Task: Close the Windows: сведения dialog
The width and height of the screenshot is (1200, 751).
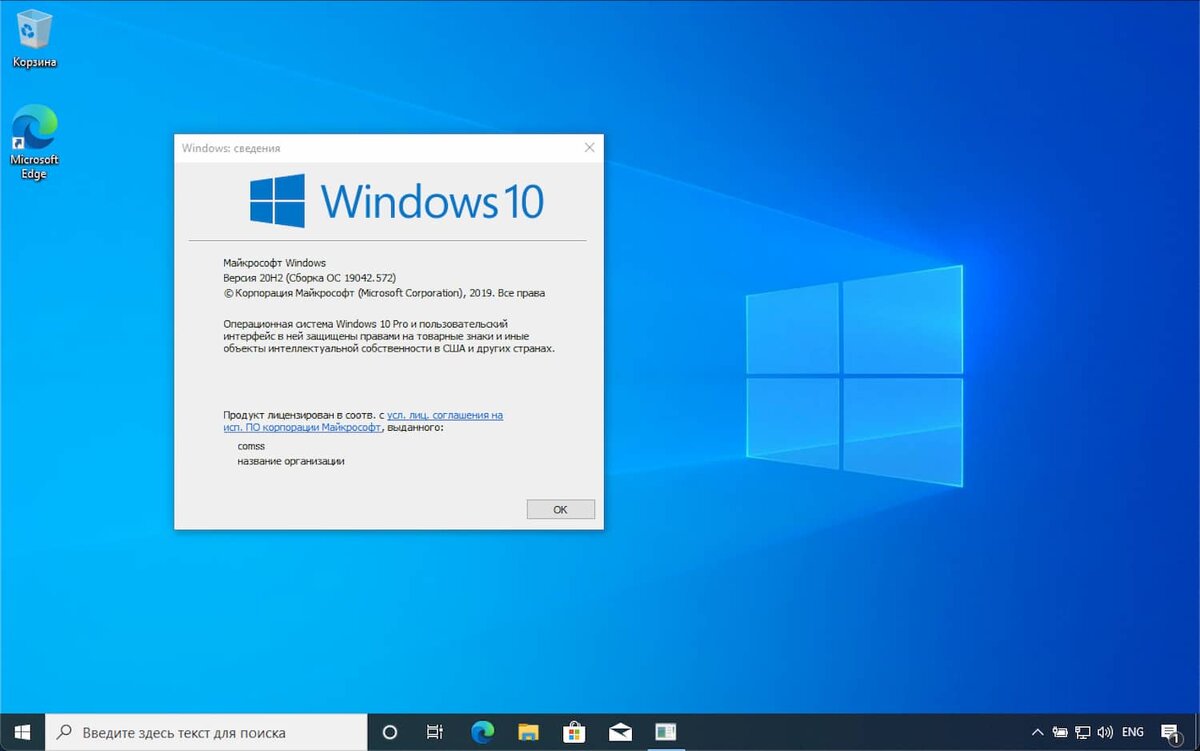Action: pyautogui.click(x=589, y=147)
